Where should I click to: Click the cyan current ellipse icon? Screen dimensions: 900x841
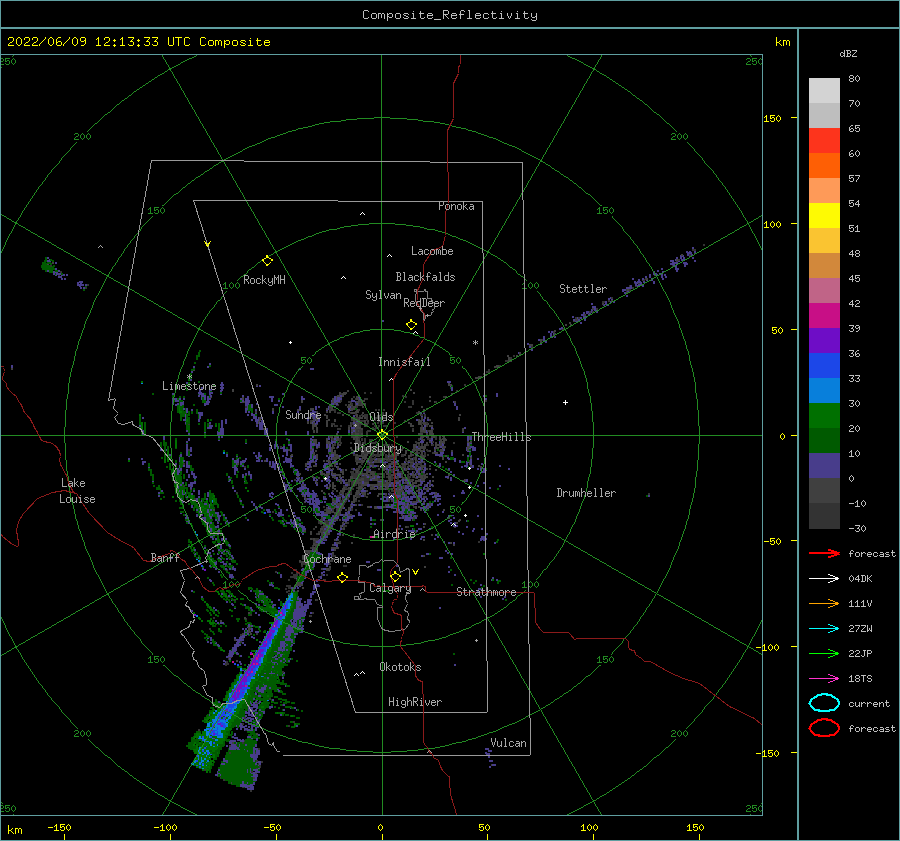tap(824, 703)
